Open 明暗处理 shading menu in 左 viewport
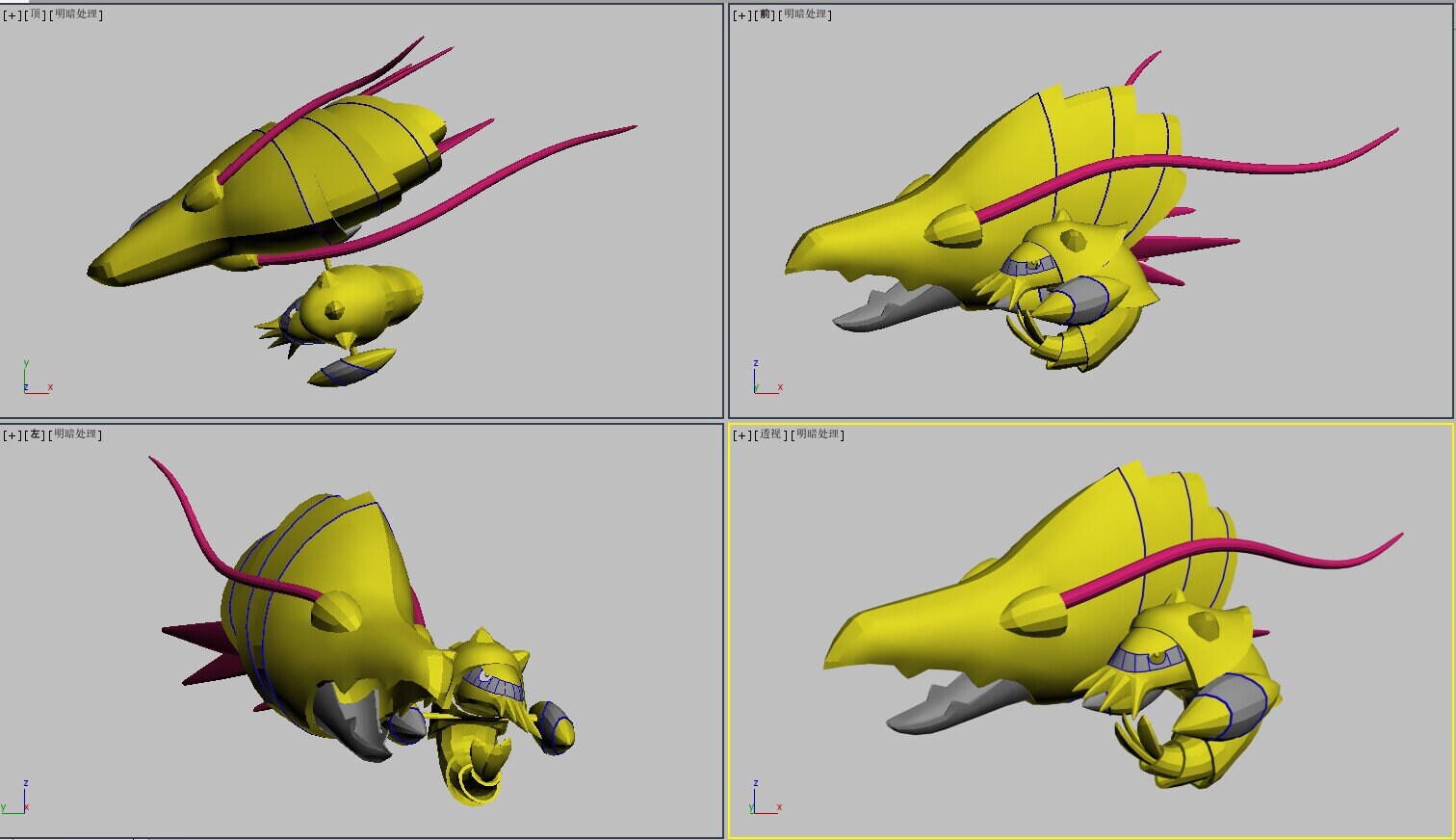The height and width of the screenshot is (840, 1456). click(76, 434)
